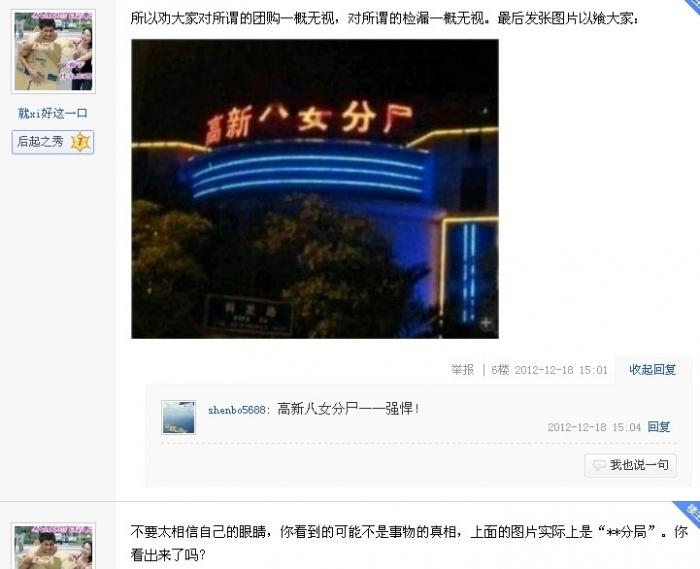
Task: Reply to shenbo5688's comment via 回复
Action: pos(659,427)
